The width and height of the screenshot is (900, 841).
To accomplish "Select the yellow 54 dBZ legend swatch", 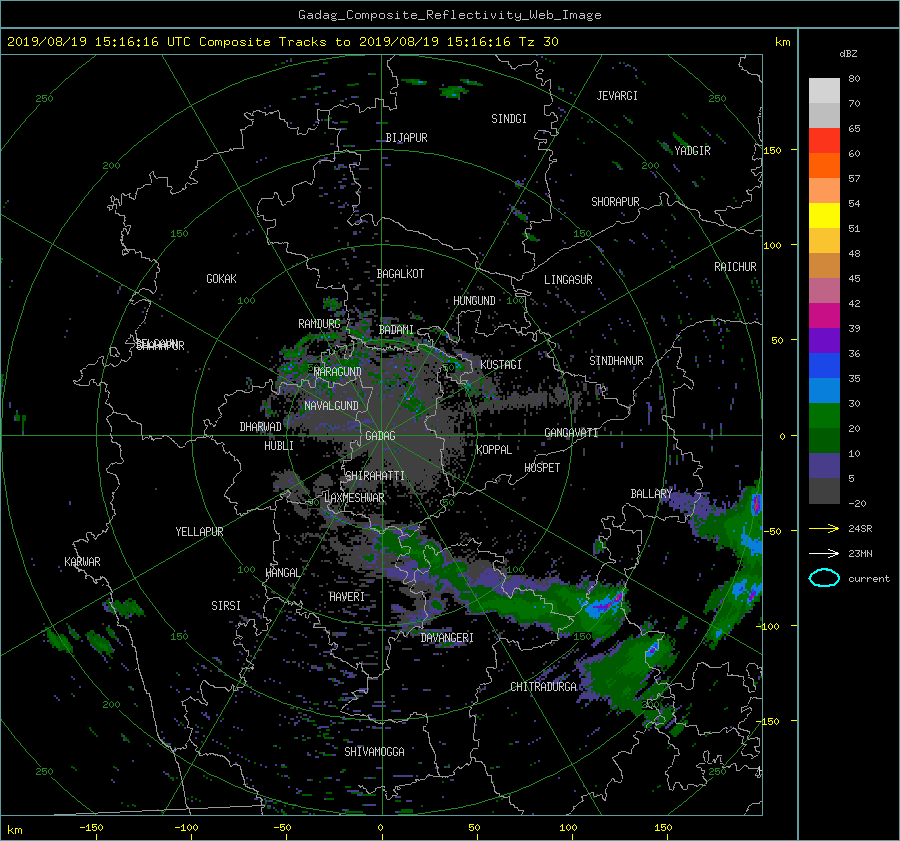I will [x=824, y=215].
